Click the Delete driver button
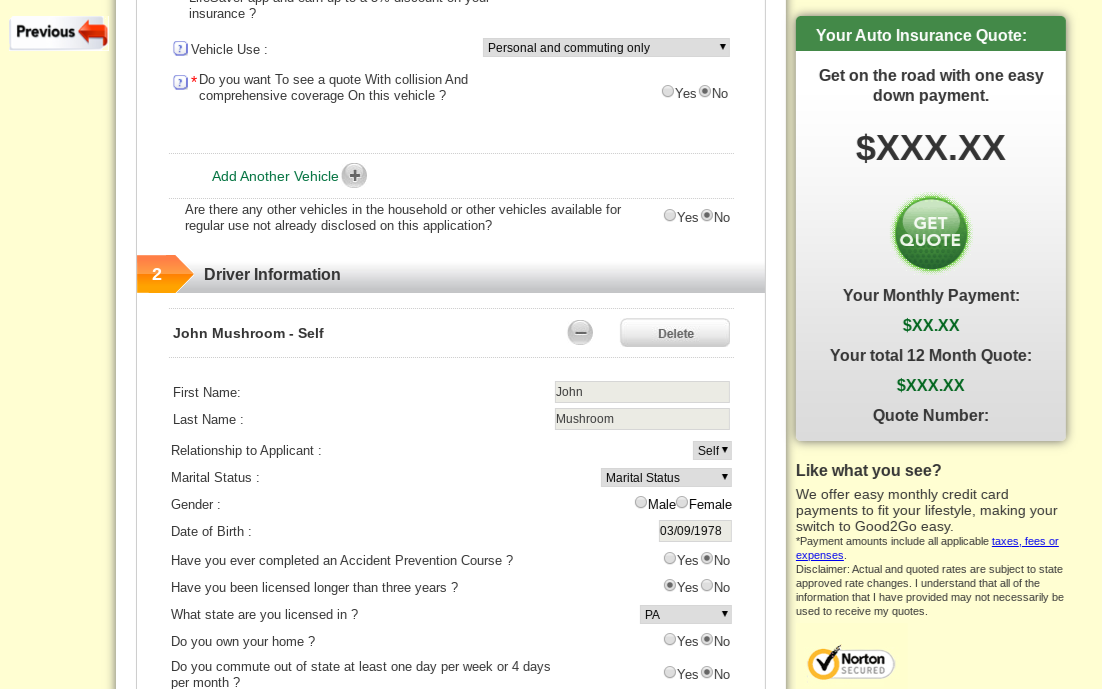 pyautogui.click(x=675, y=333)
